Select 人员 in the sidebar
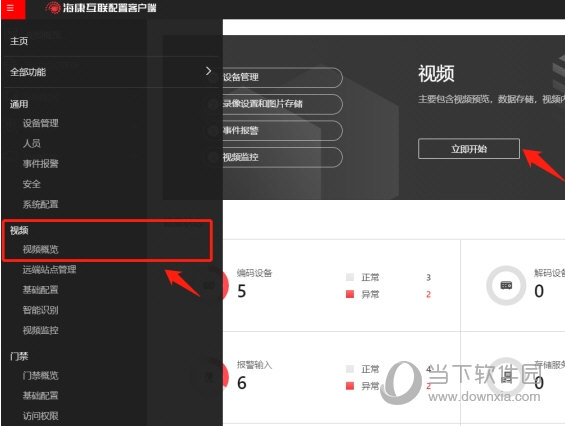This screenshot has width=565, height=426. 32,143
